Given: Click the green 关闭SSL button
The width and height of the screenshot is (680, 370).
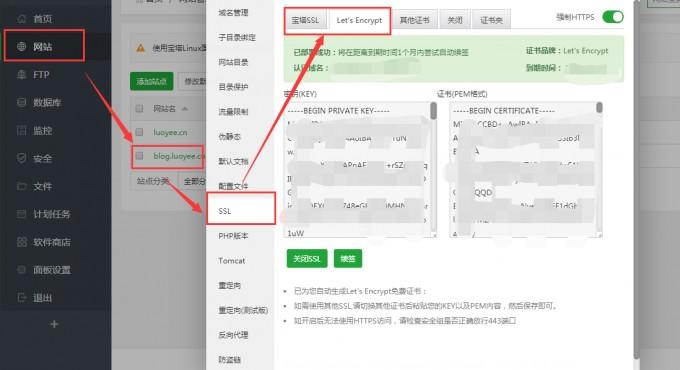Looking at the screenshot, I should pos(307,259).
